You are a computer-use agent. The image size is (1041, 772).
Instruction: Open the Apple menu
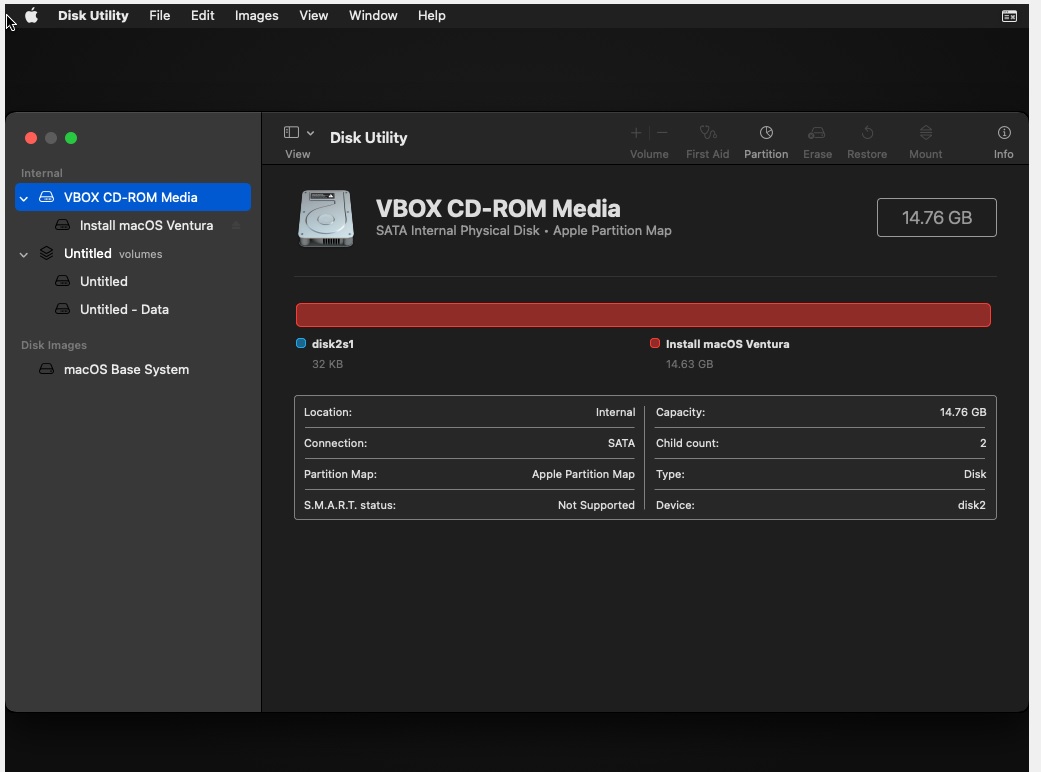32,16
